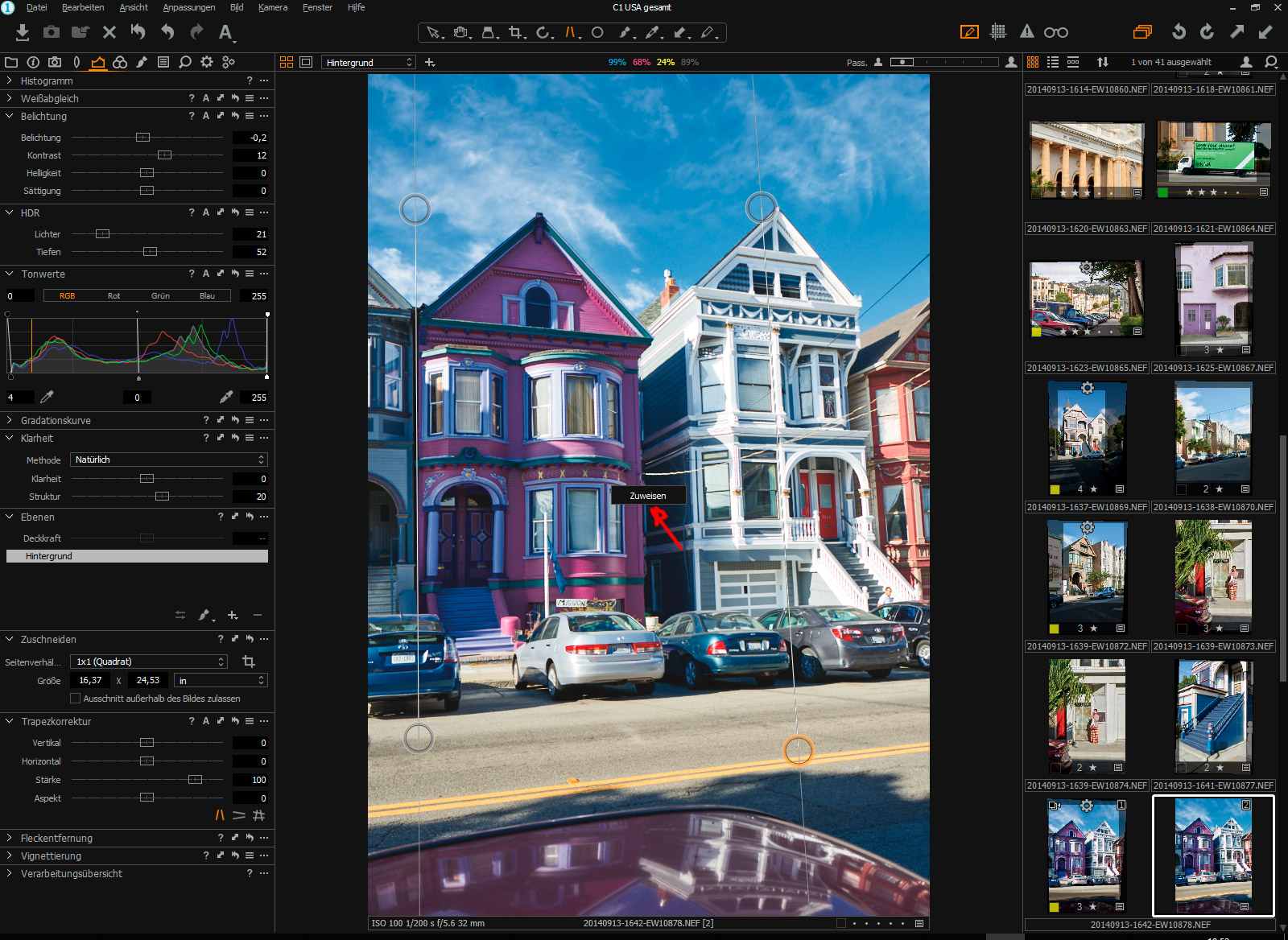
Task: Click the Import images icon
Action: pos(23,32)
